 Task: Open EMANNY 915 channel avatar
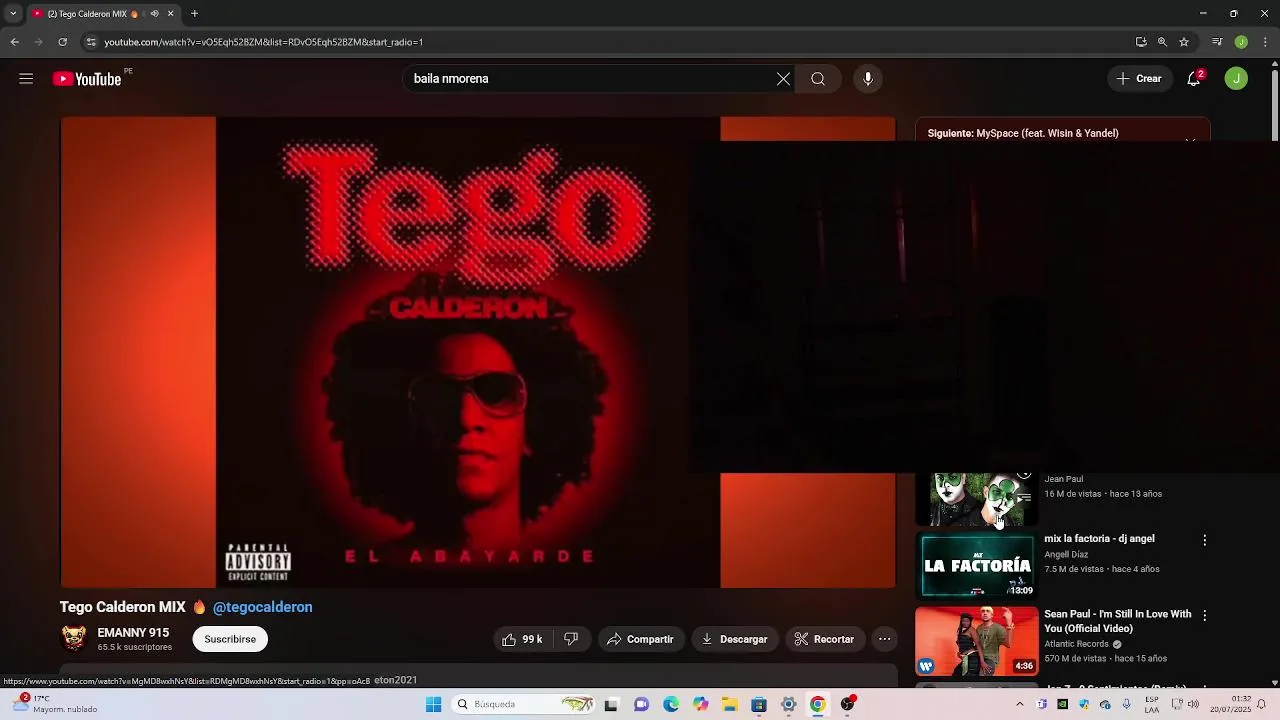coord(74,639)
